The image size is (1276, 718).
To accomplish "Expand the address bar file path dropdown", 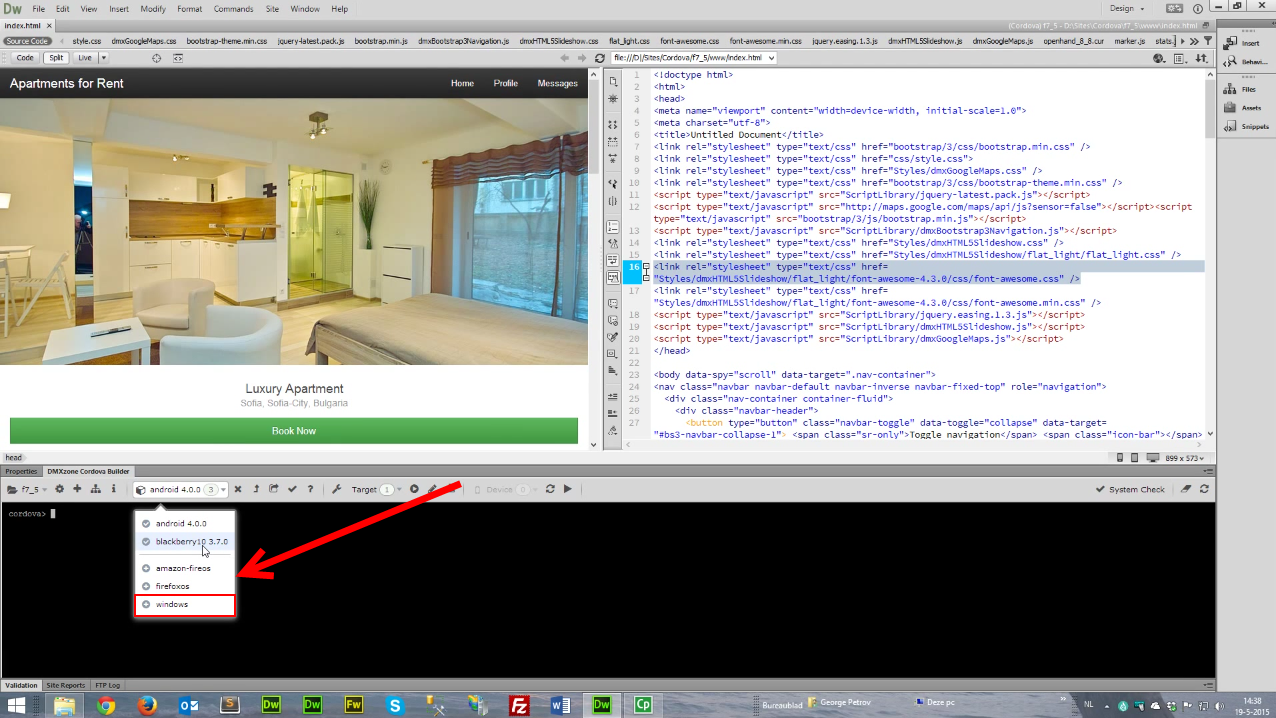I will pyautogui.click(x=770, y=58).
